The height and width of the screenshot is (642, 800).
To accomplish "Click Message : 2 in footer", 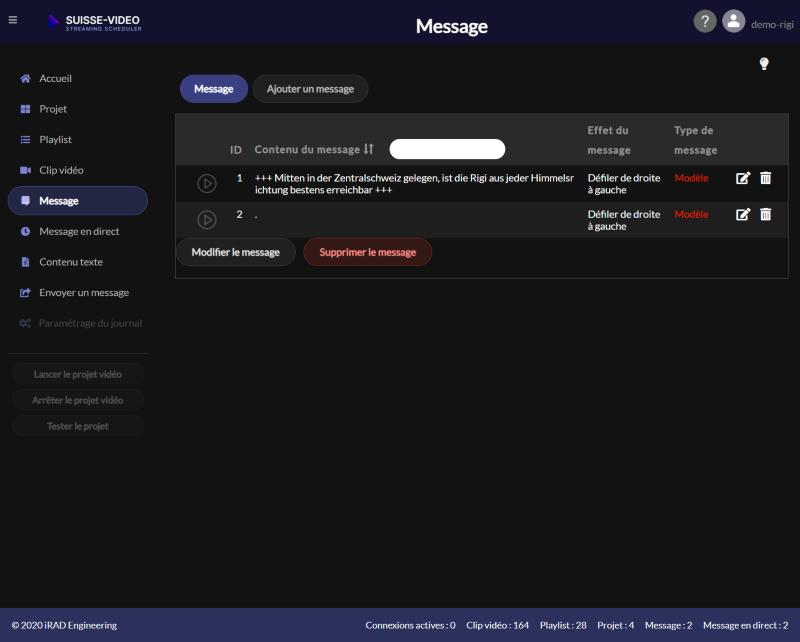I will (x=668, y=625).
